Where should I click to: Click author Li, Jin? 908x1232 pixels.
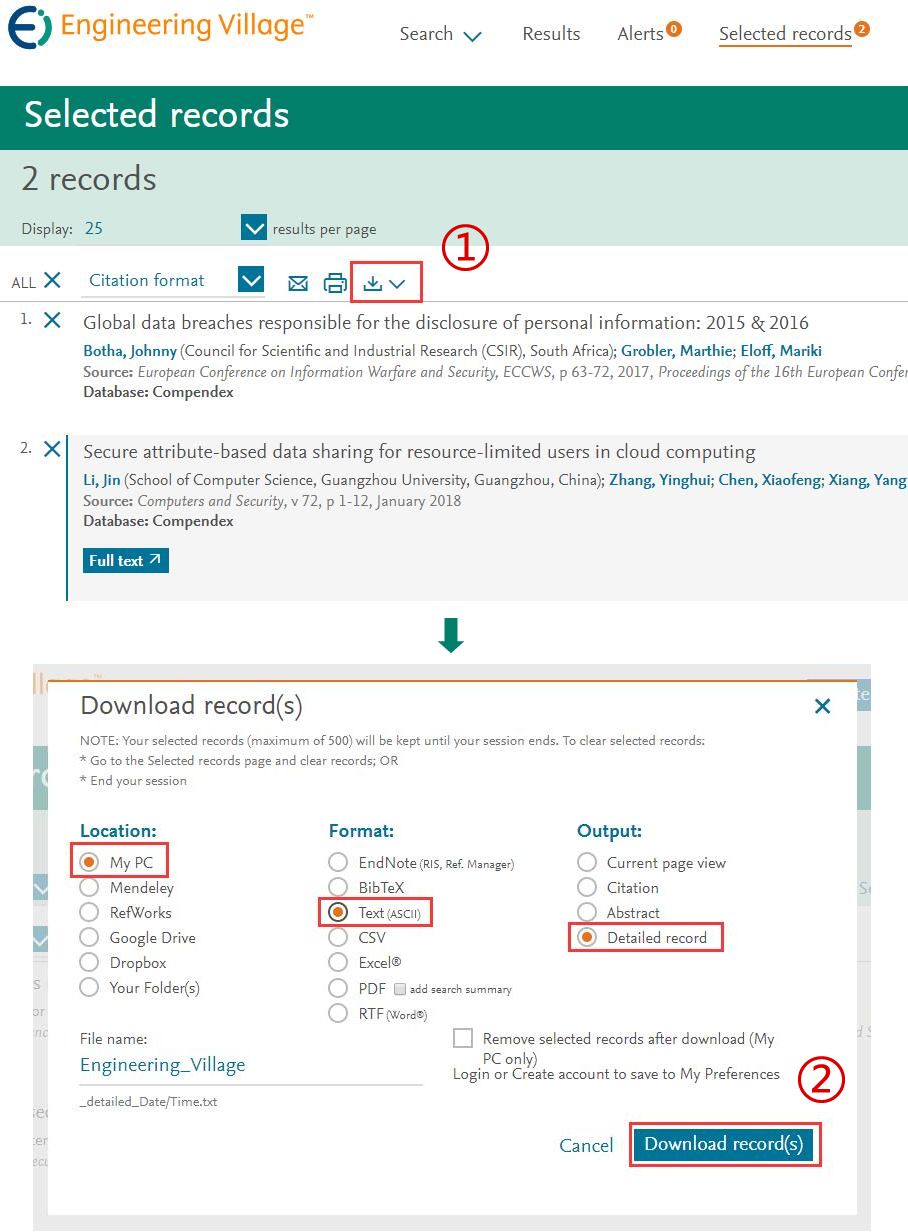[101, 480]
